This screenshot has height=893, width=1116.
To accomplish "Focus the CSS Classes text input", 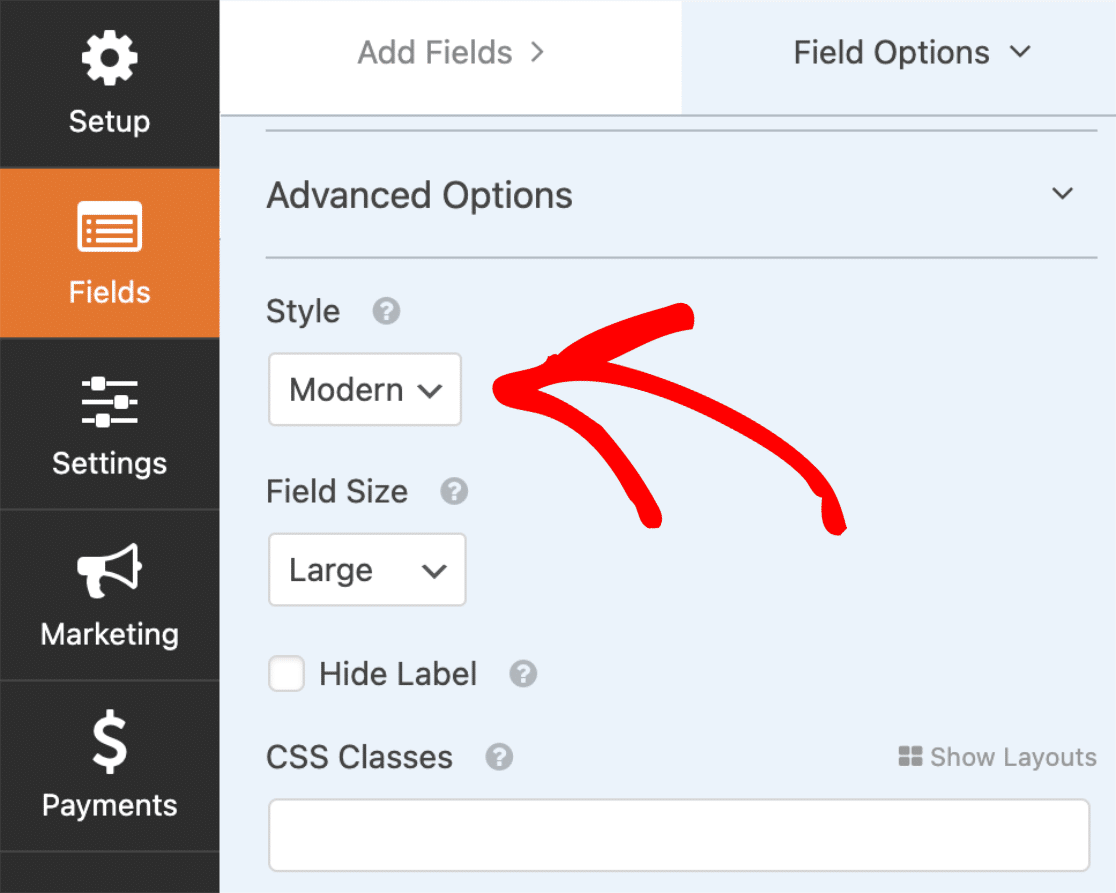I will [679, 835].
